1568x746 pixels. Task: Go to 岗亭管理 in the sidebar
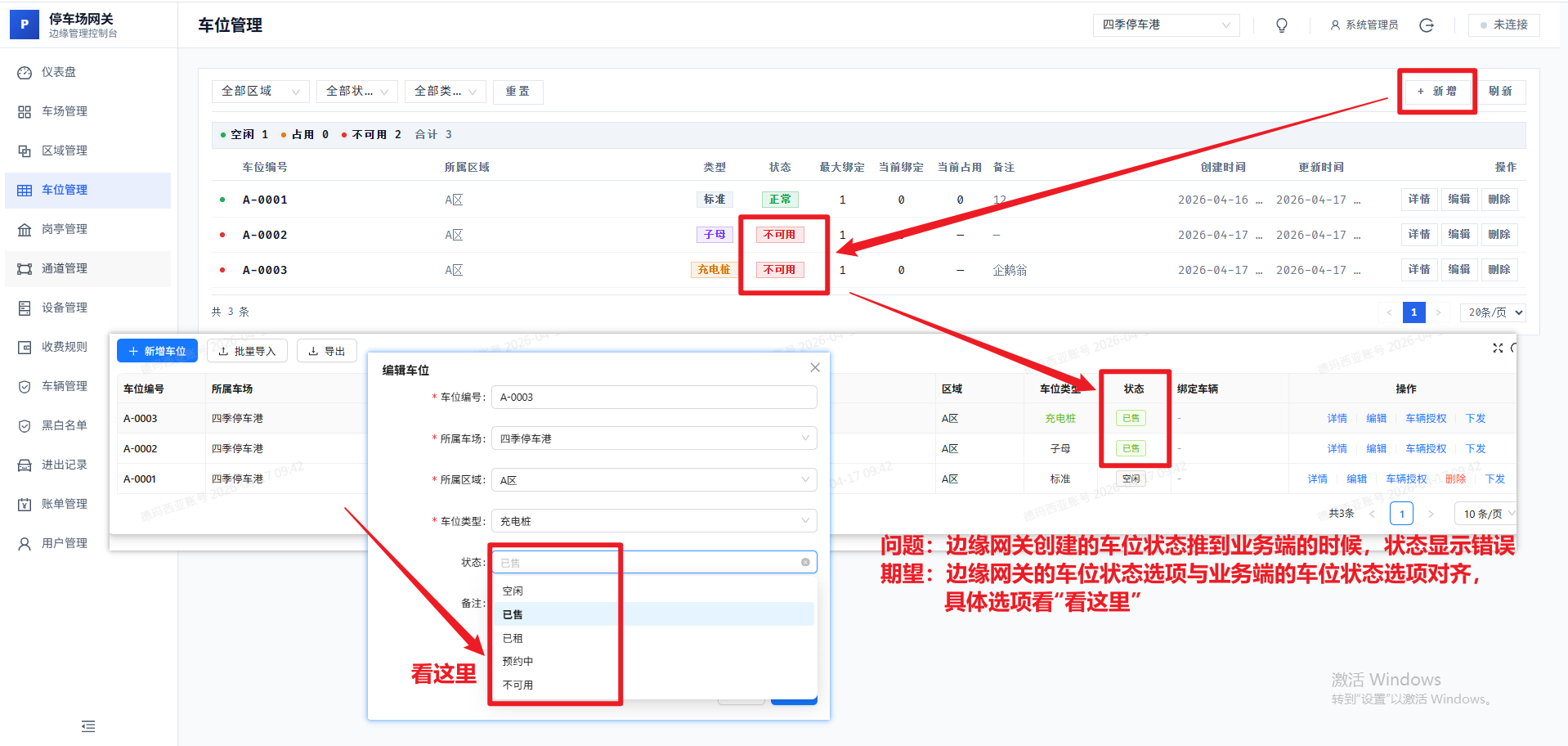coord(65,229)
